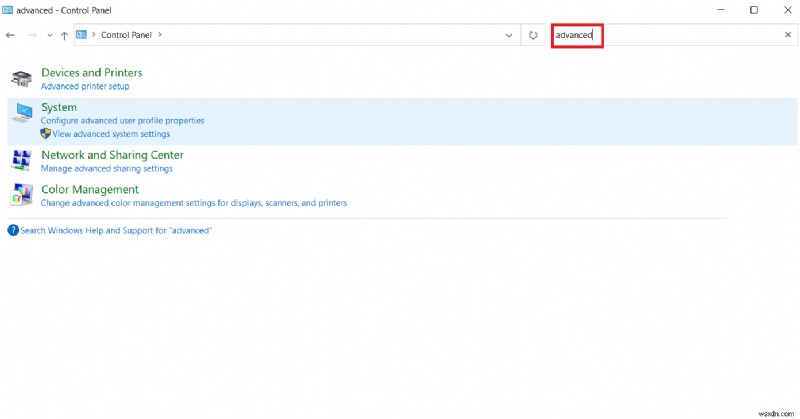Click the Color Management icon
This screenshot has width=800, height=419.
pyautogui.click(x=21, y=195)
